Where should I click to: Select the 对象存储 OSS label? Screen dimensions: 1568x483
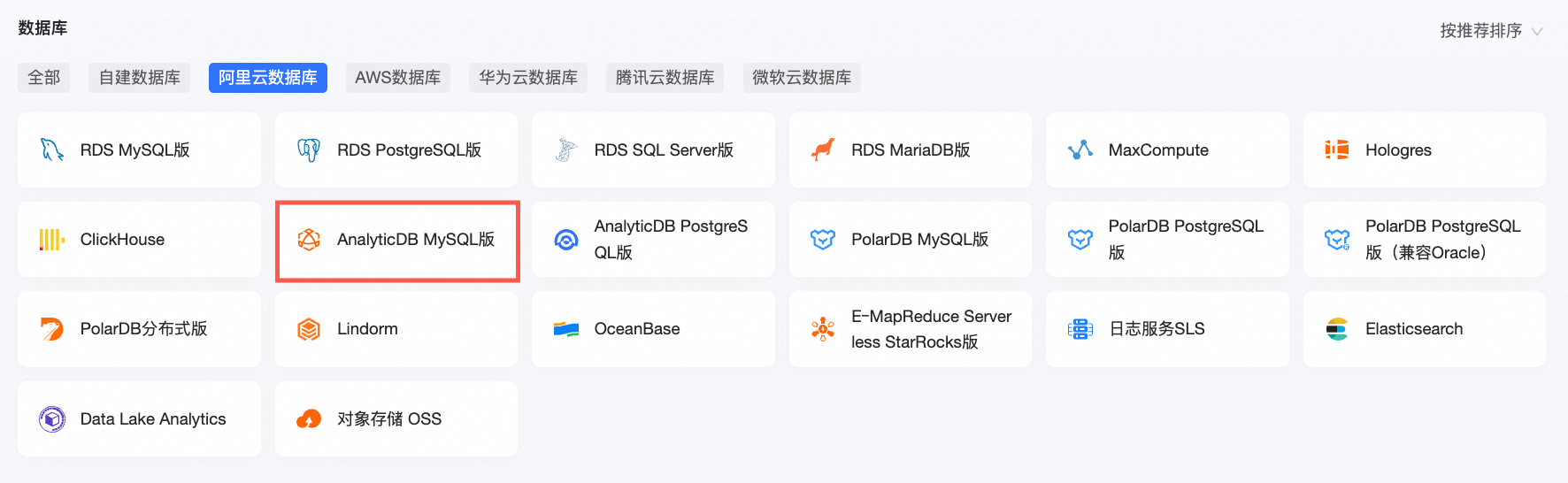coord(389,419)
